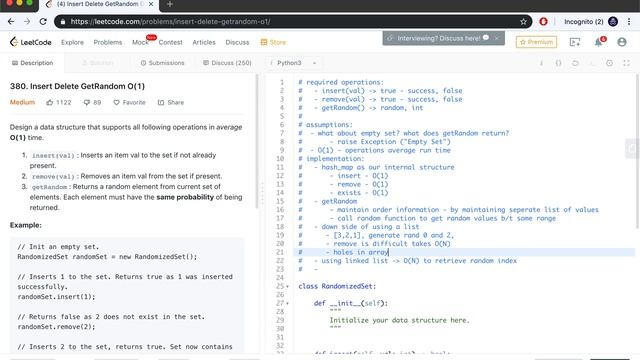Screen dimensions: 640x360
Task: Switch to the Discuss (250) tab
Action: point(227,63)
